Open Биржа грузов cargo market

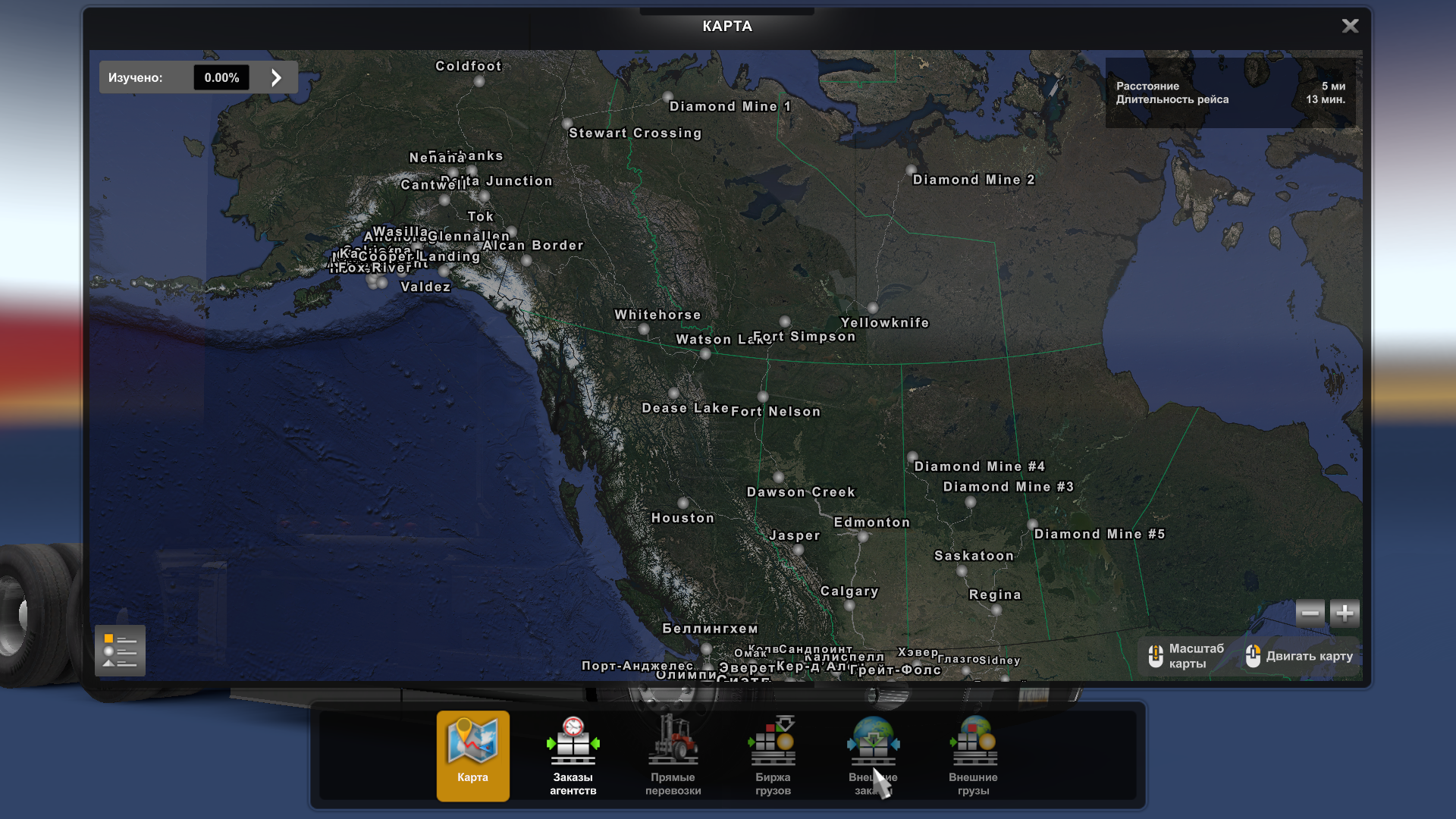click(x=773, y=755)
